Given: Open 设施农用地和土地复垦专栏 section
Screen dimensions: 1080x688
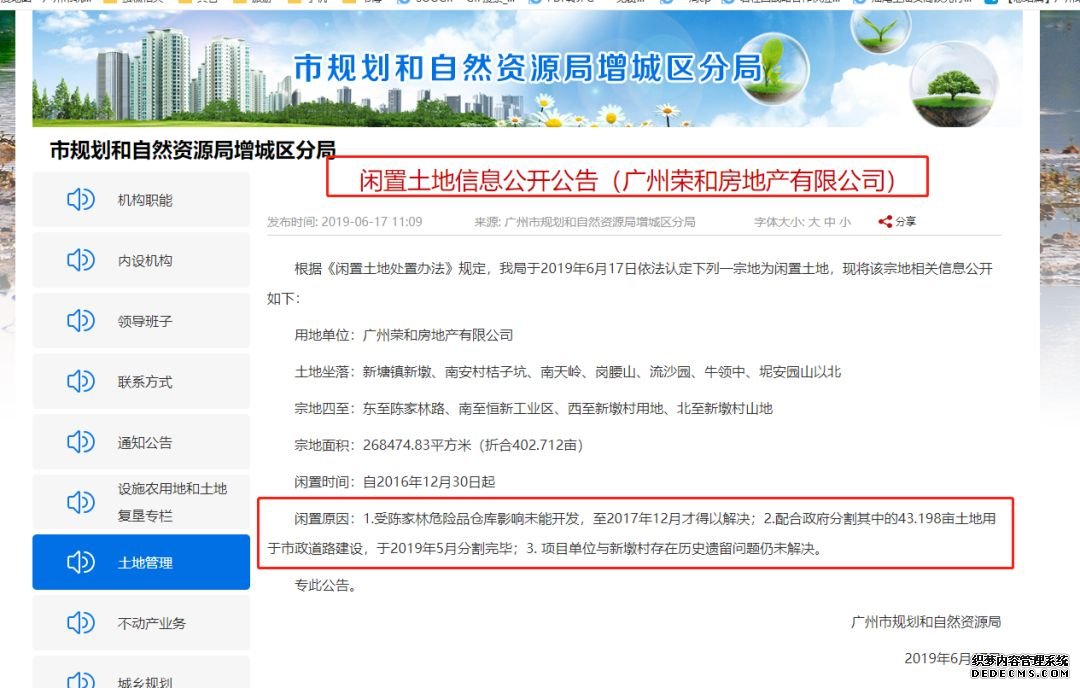Looking at the screenshot, I should coord(141,502).
